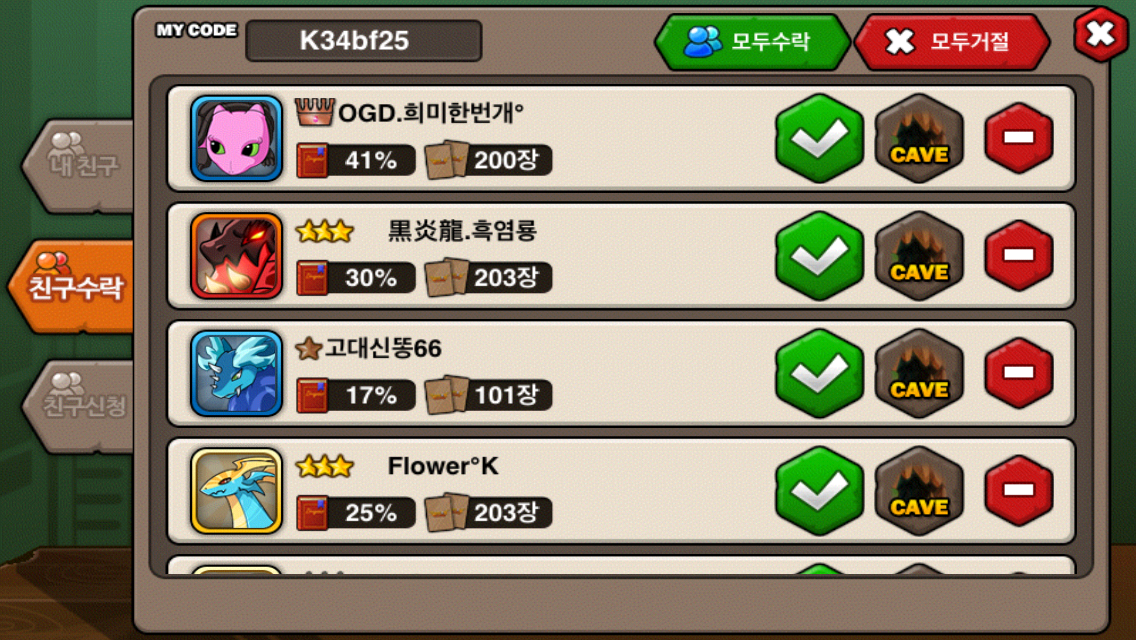1136x640 pixels.
Task: Accept 고대신똥66 with the green check
Action: point(819,373)
